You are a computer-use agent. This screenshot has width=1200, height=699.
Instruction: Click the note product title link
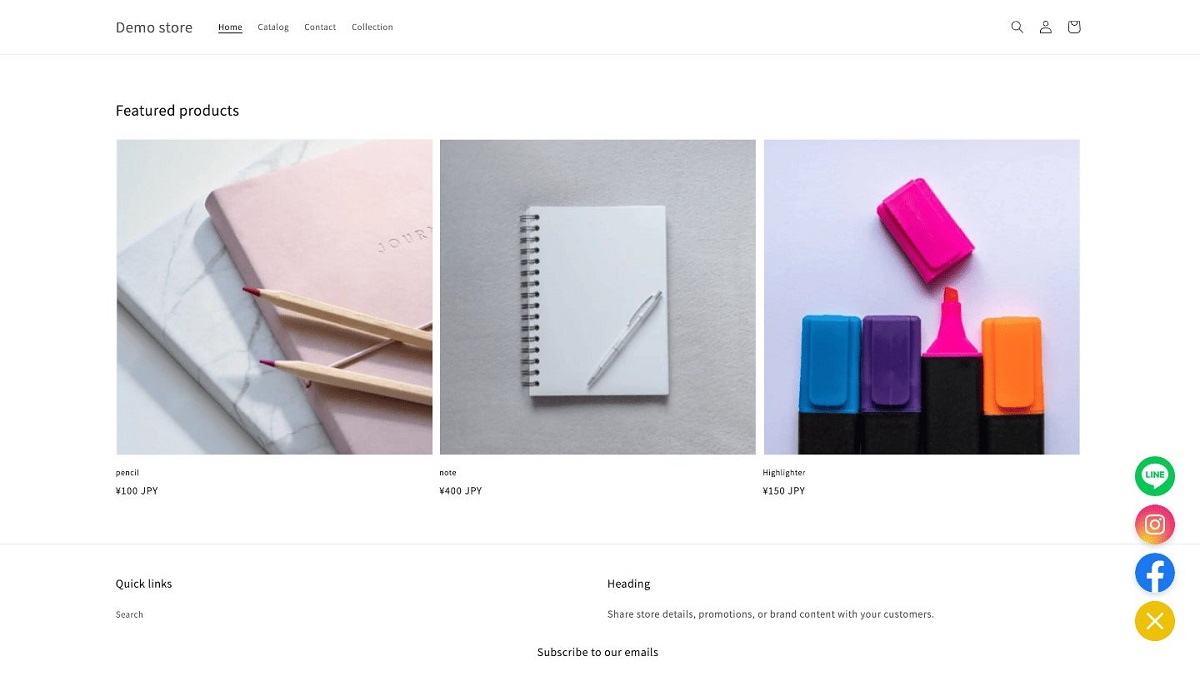coord(448,473)
